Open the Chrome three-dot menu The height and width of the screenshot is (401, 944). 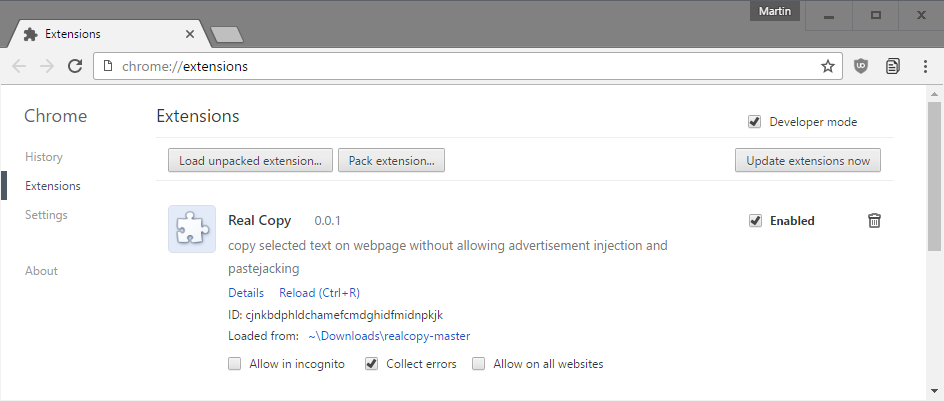[x=925, y=66]
